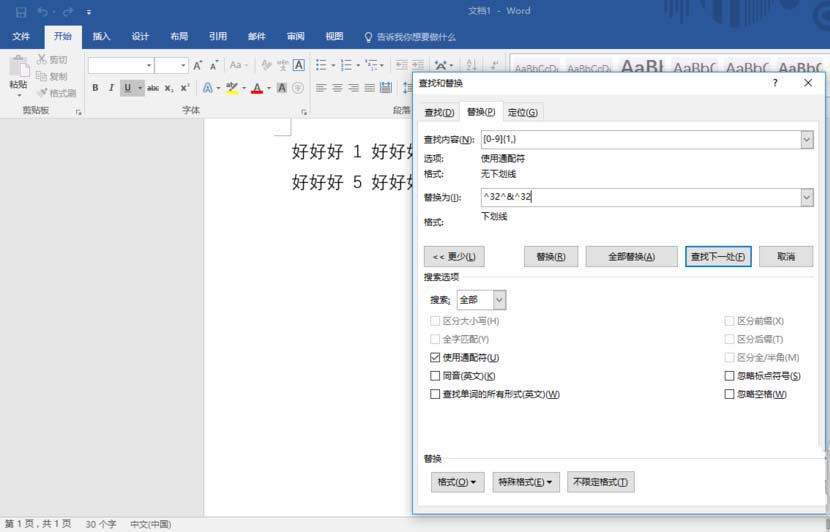Open the 查找内容 history dropdown arrow

coord(807,140)
